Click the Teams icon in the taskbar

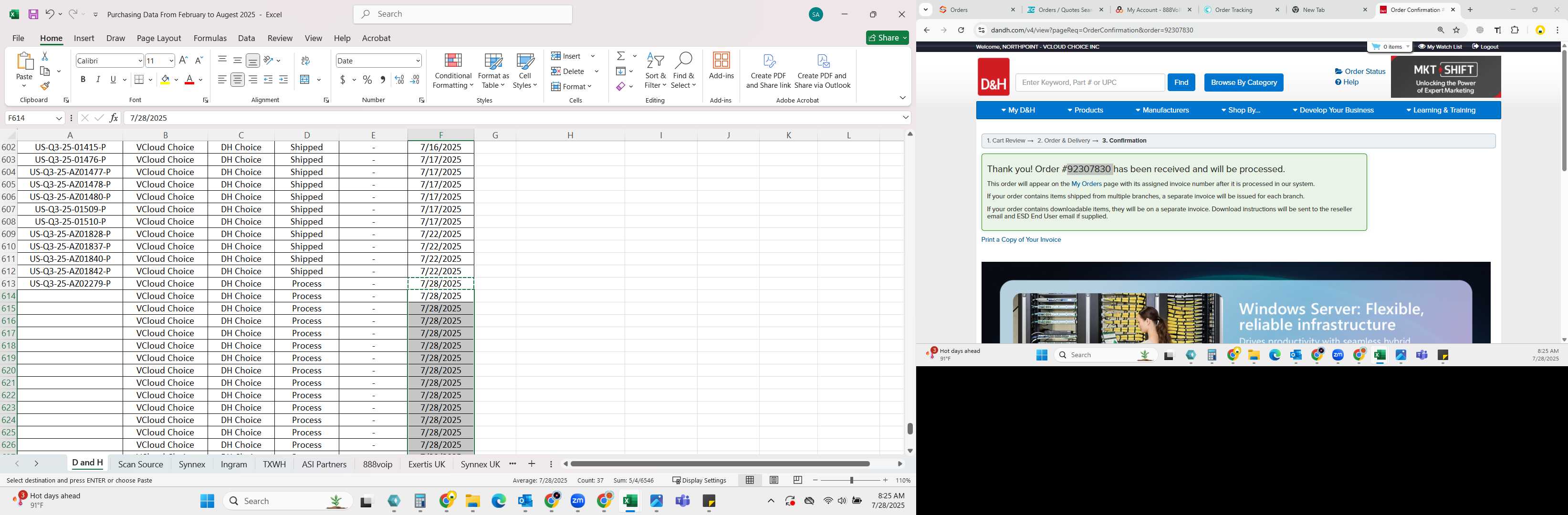coord(683,501)
